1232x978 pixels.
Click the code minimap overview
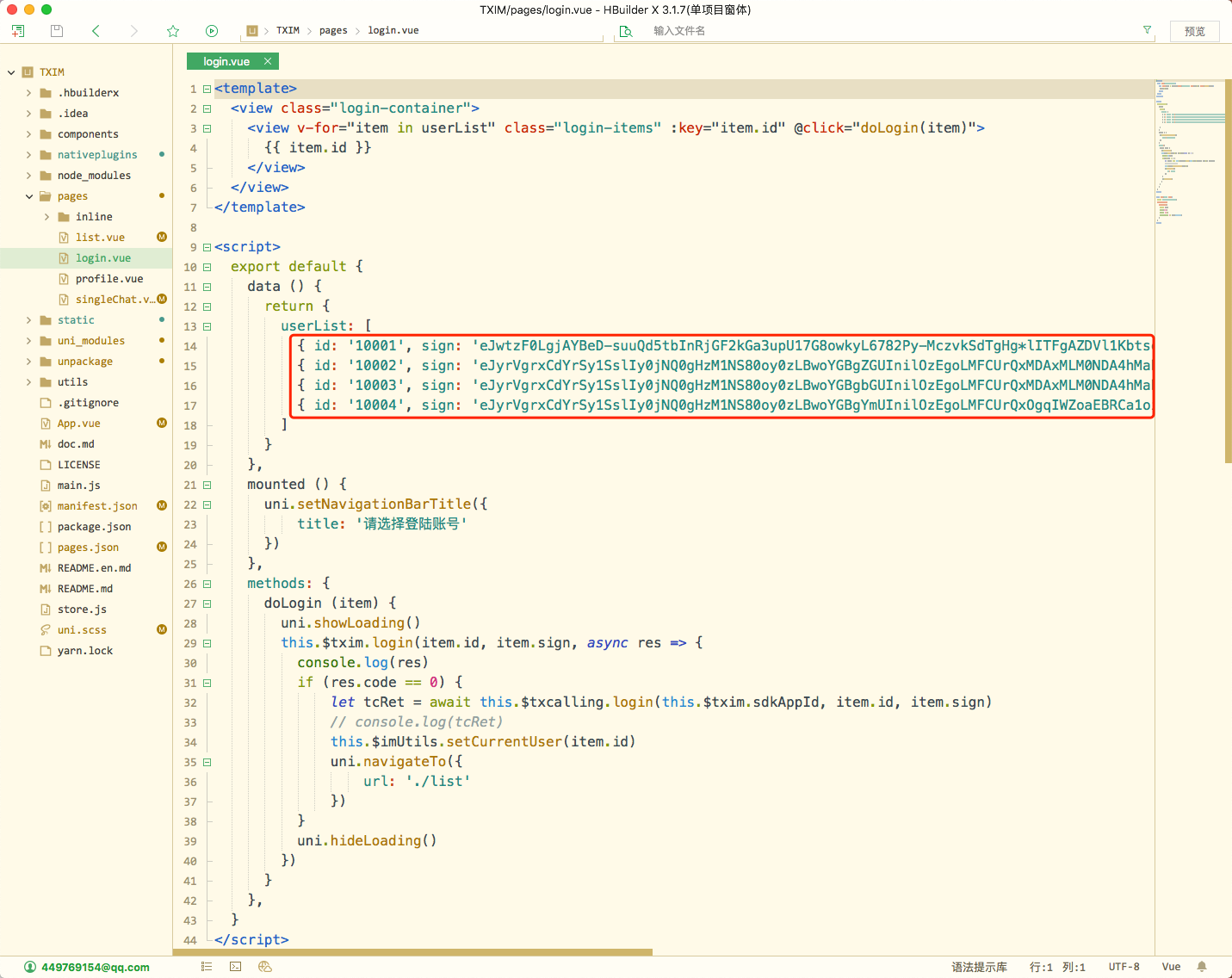[x=1190, y=152]
